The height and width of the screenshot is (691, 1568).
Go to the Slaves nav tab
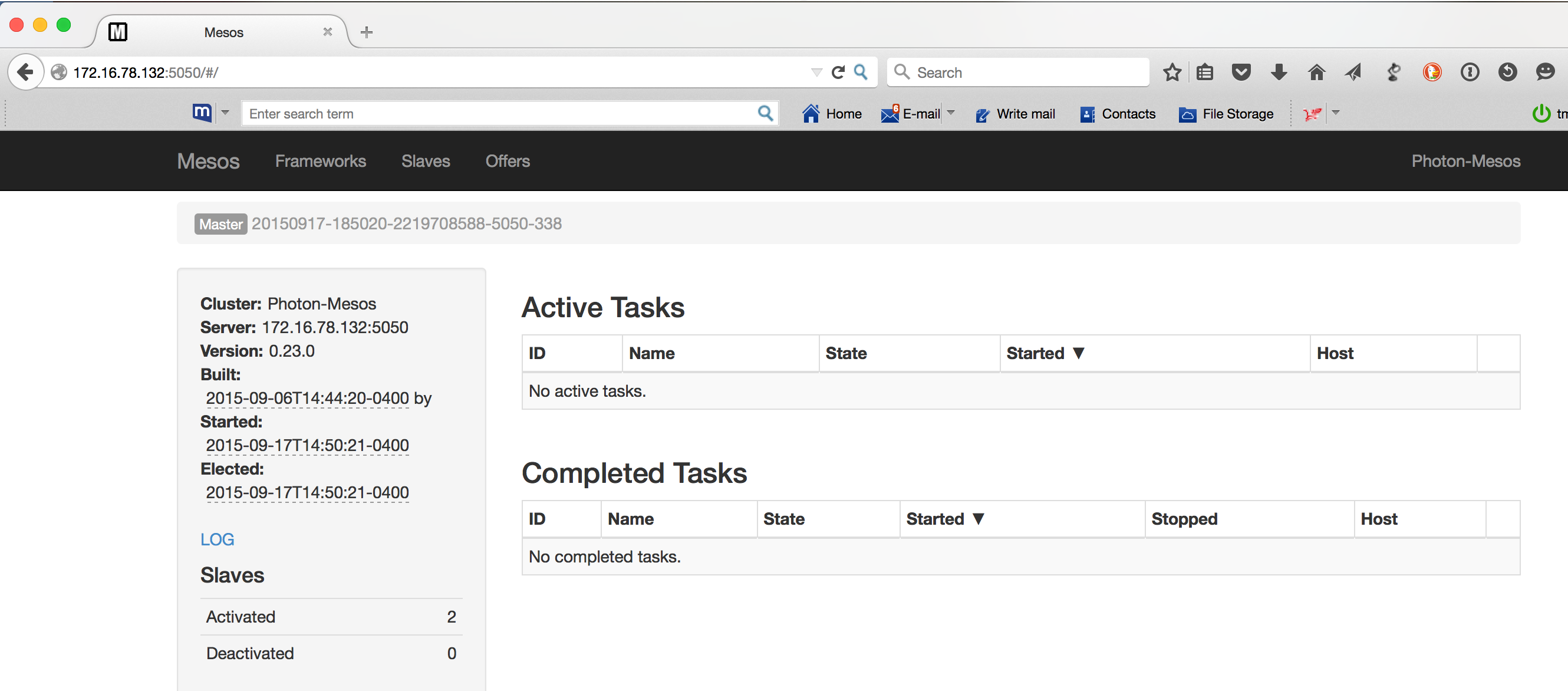click(x=426, y=162)
